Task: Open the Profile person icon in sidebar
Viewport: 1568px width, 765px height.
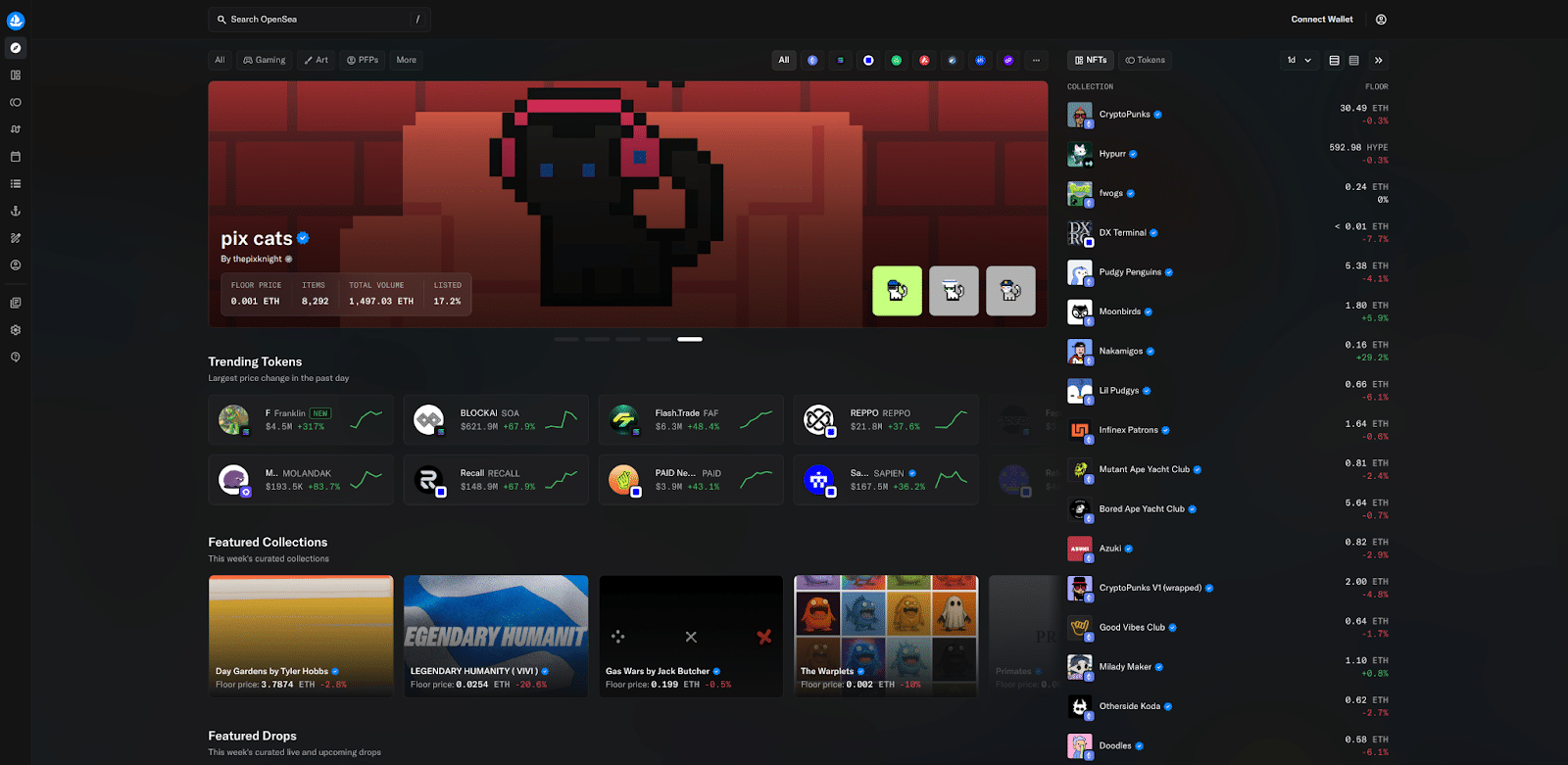Action: click(16, 265)
